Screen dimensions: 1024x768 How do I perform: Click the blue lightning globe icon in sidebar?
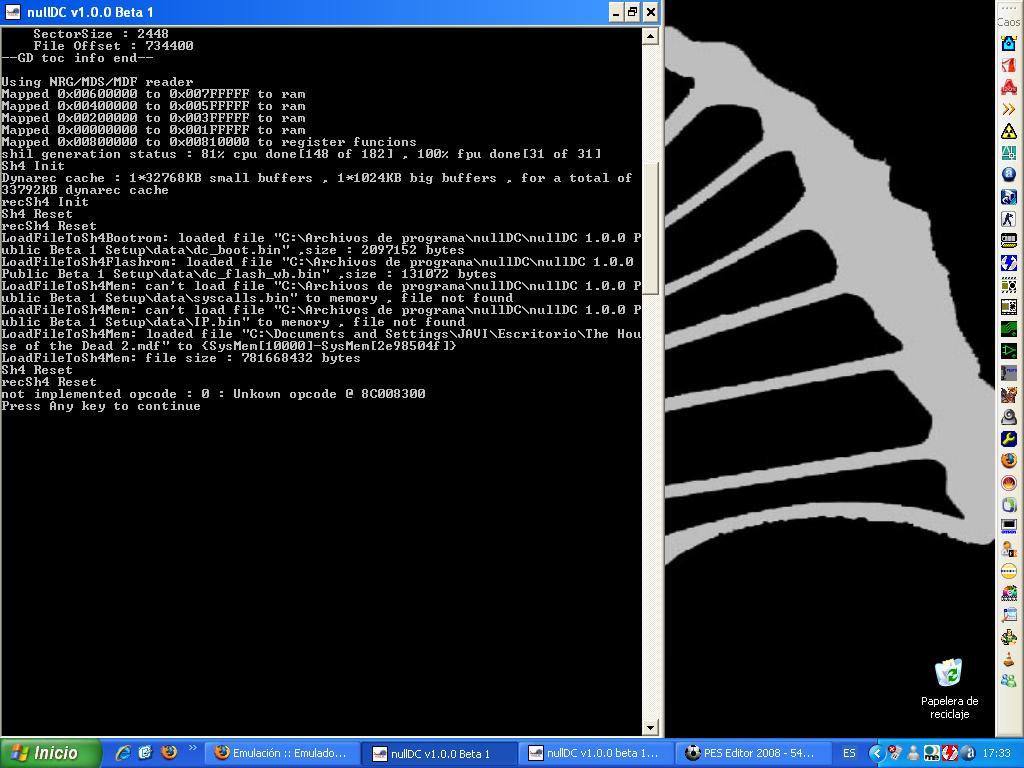[1009, 263]
